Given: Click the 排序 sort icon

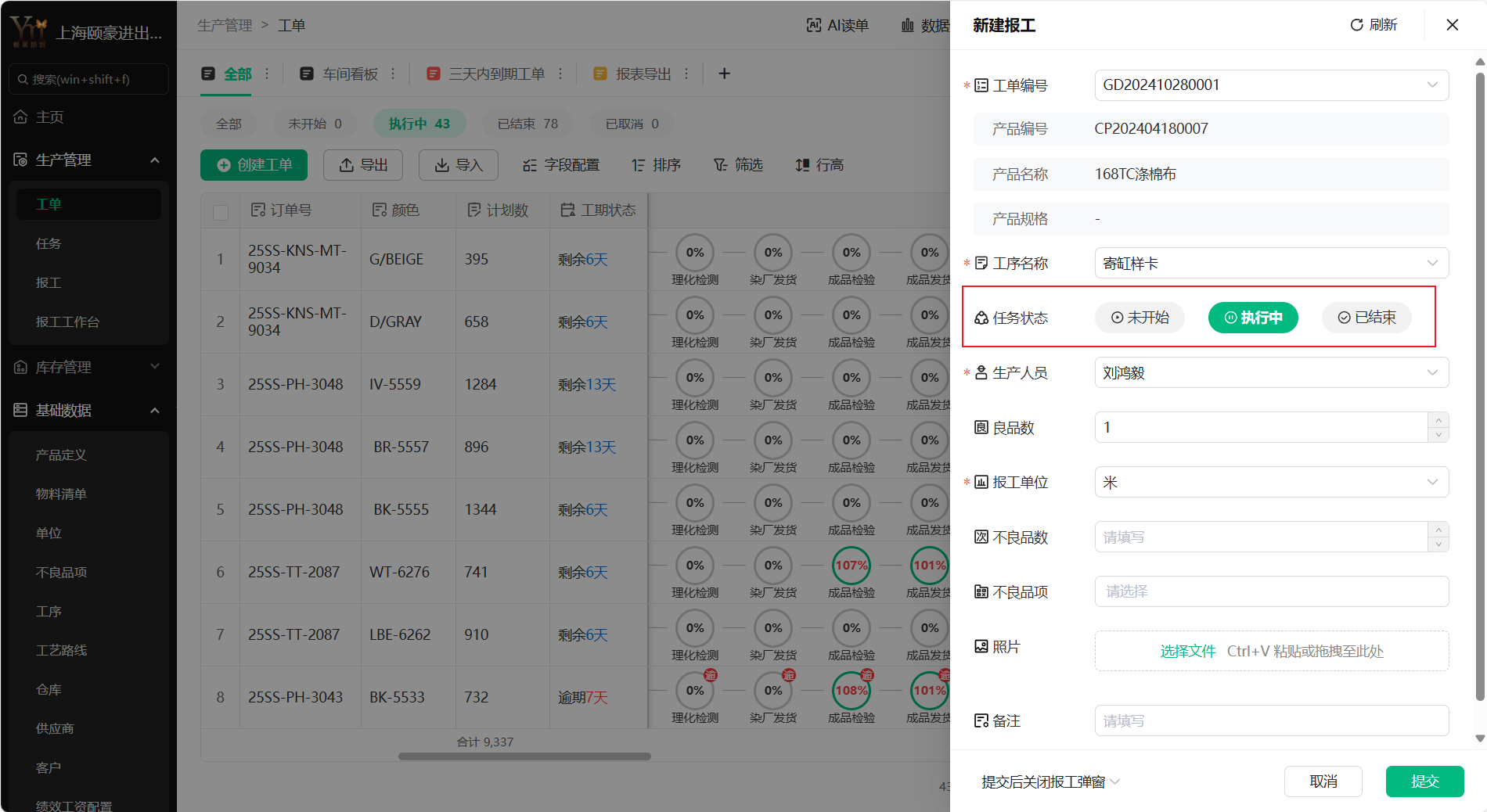Looking at the screenshot, I should pos(639,165).
